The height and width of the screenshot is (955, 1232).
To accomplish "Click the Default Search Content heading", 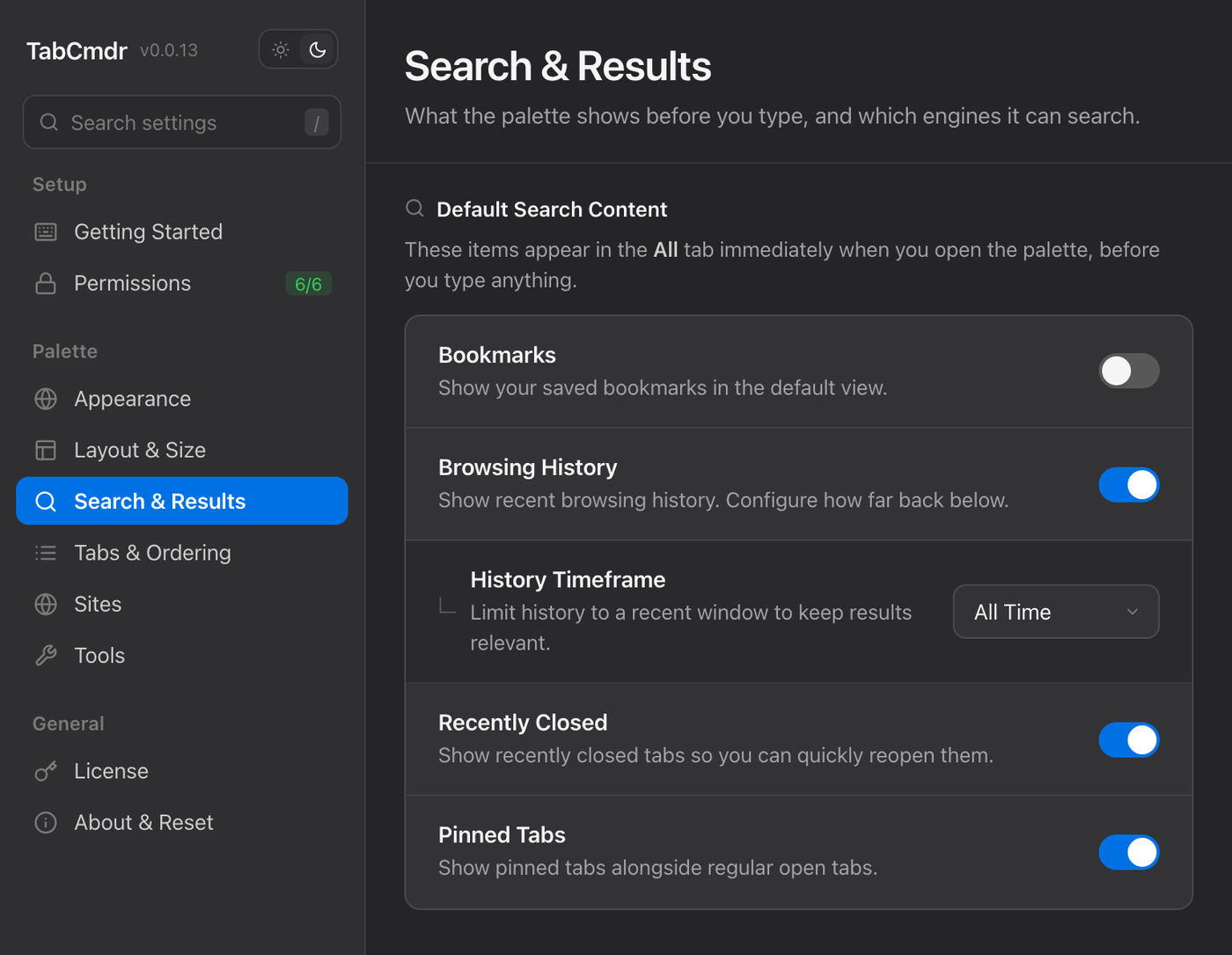I will click(552, 209).
